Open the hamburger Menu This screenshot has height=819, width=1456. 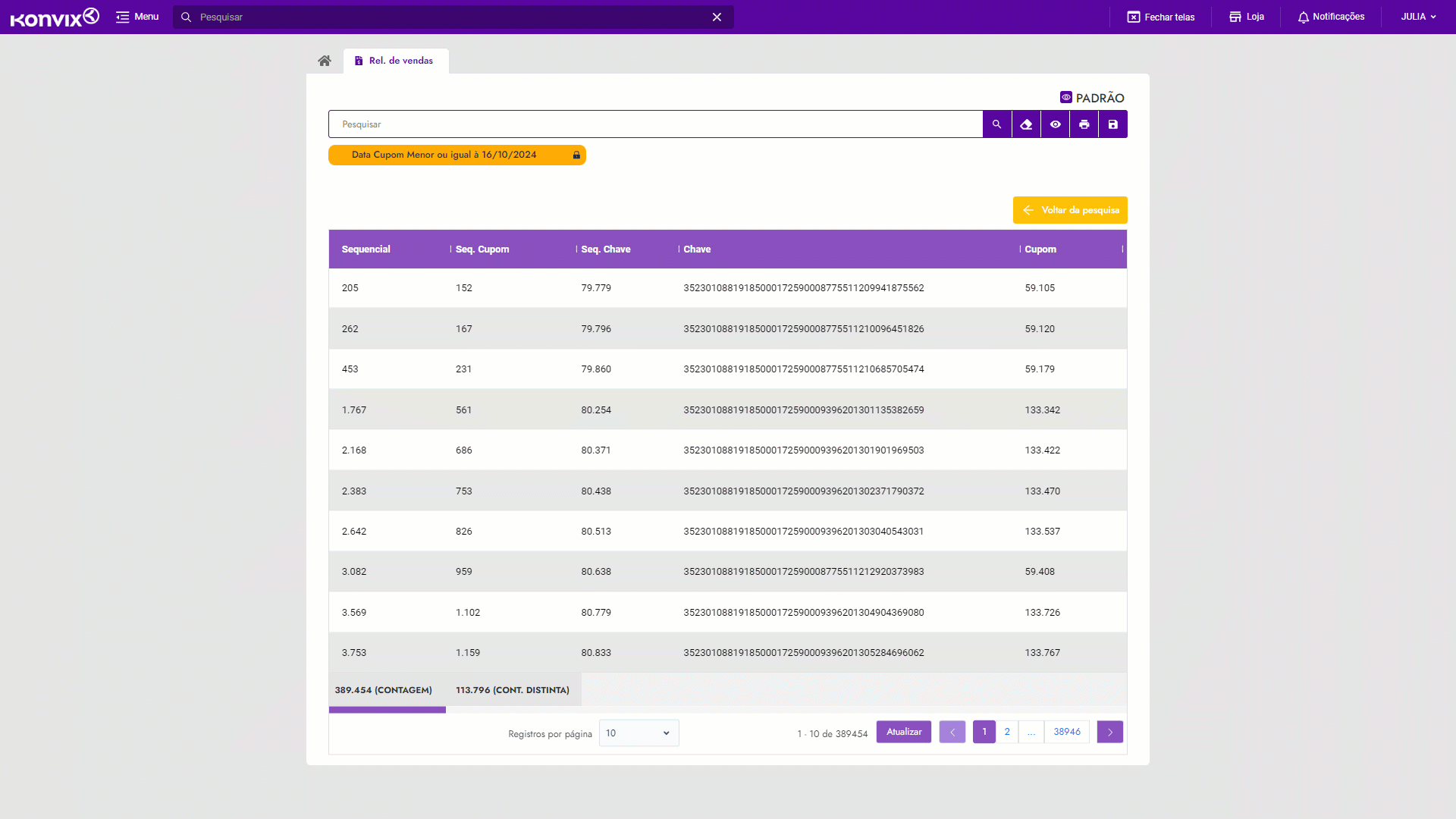(x=137, y=17)
